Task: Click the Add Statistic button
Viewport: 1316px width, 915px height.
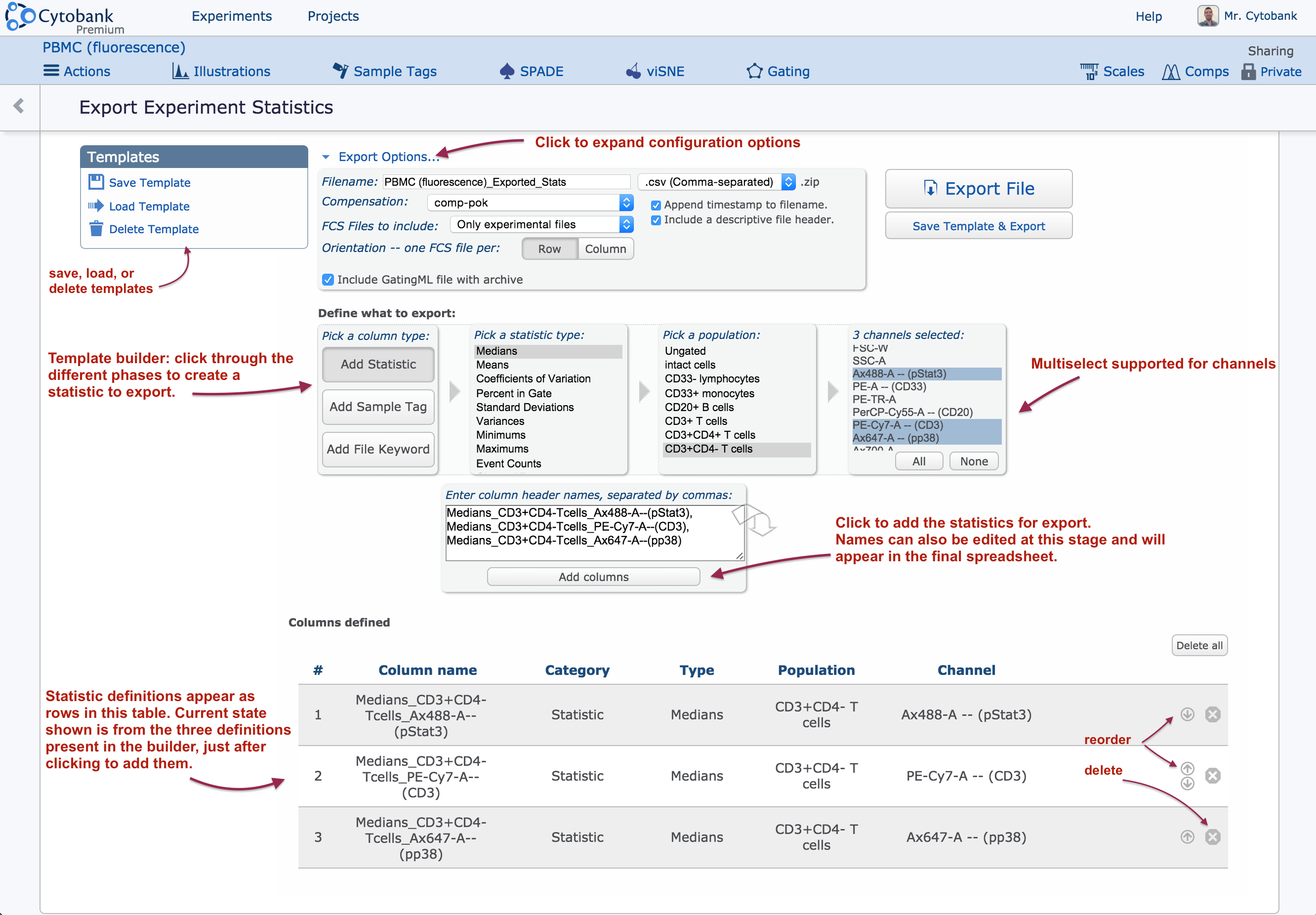Action: pyautogui.click(x=378, y=364)
